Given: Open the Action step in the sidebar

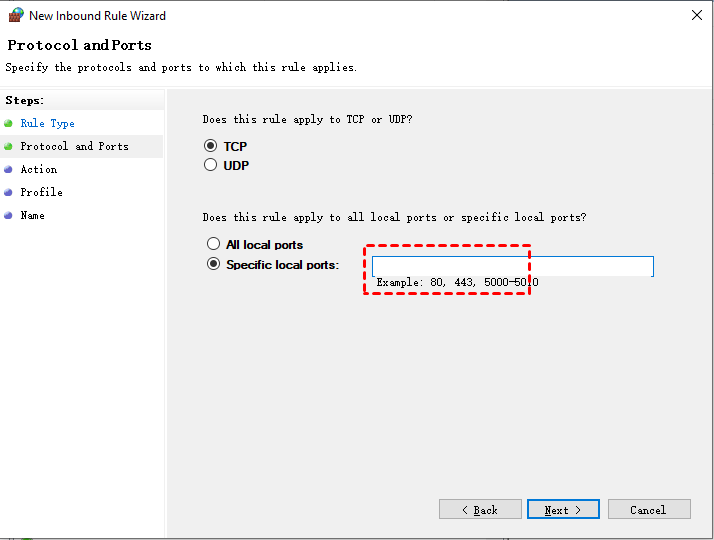Looking at the screenshot, I should (x=38, y=170).
